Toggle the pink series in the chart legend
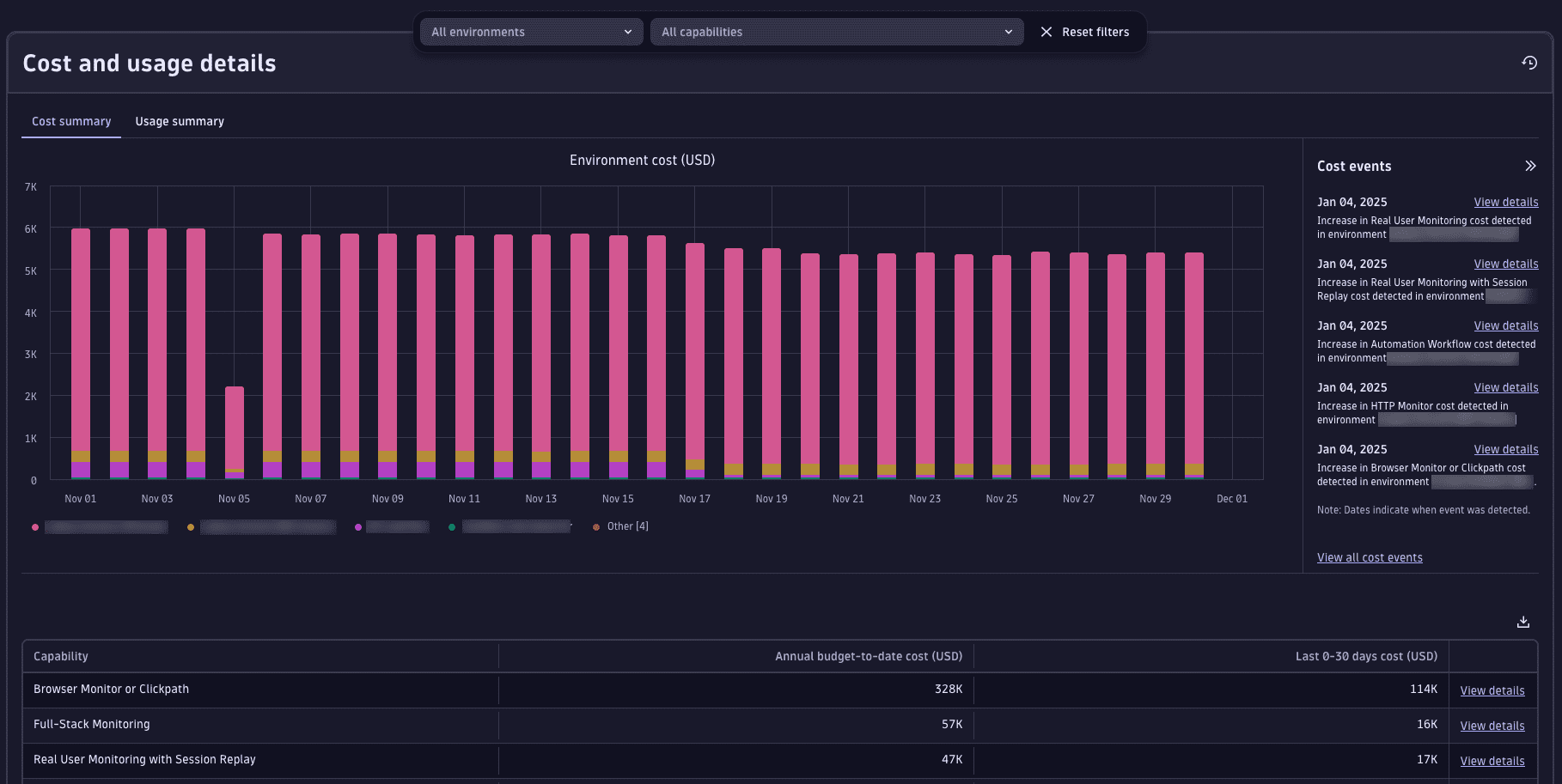This screenshot has height=784, width=1562. pyautogui.click(x=35, y=527)
